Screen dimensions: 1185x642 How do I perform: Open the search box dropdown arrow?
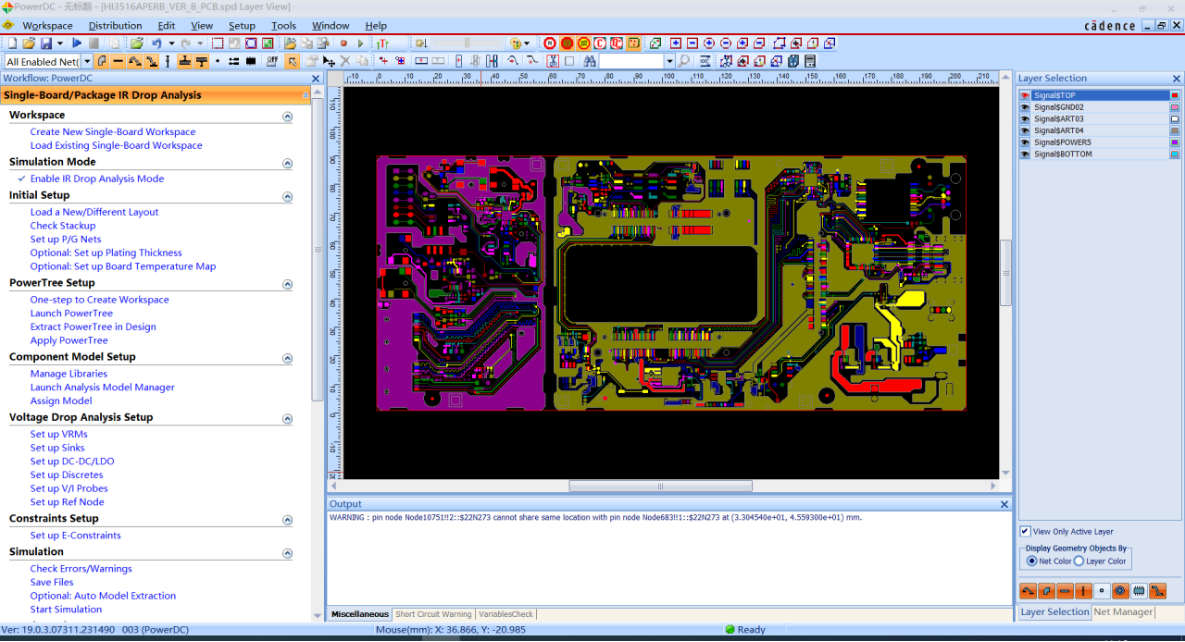point(670,61)
